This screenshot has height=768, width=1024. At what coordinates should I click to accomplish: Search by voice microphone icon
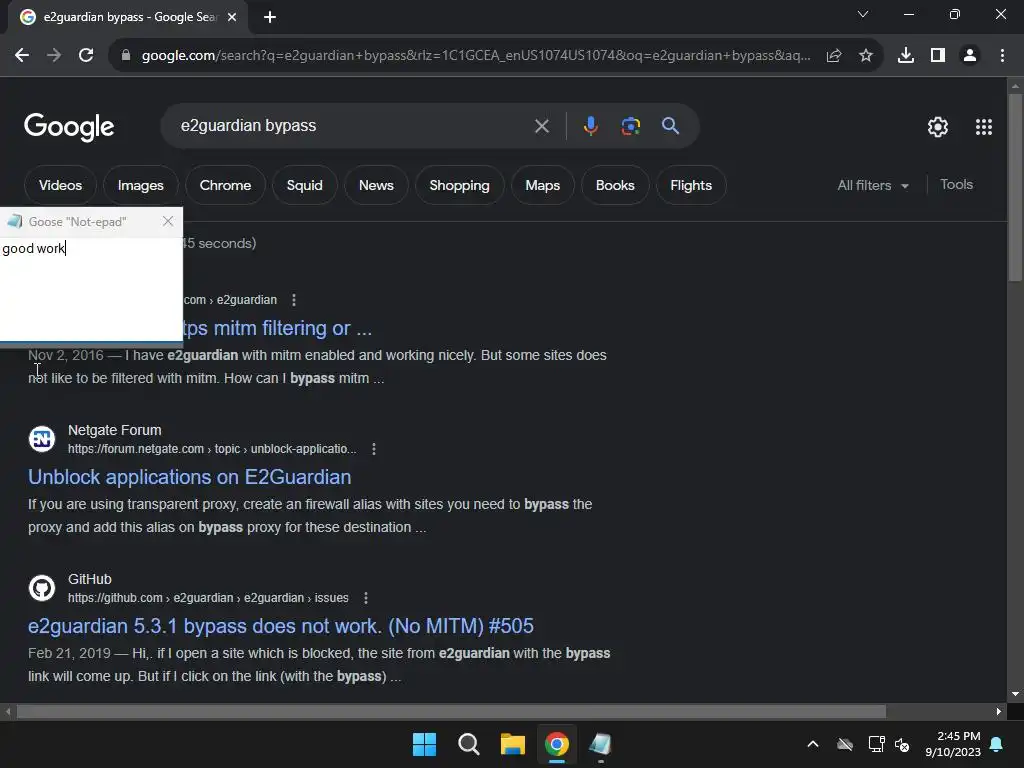[590, 126]
